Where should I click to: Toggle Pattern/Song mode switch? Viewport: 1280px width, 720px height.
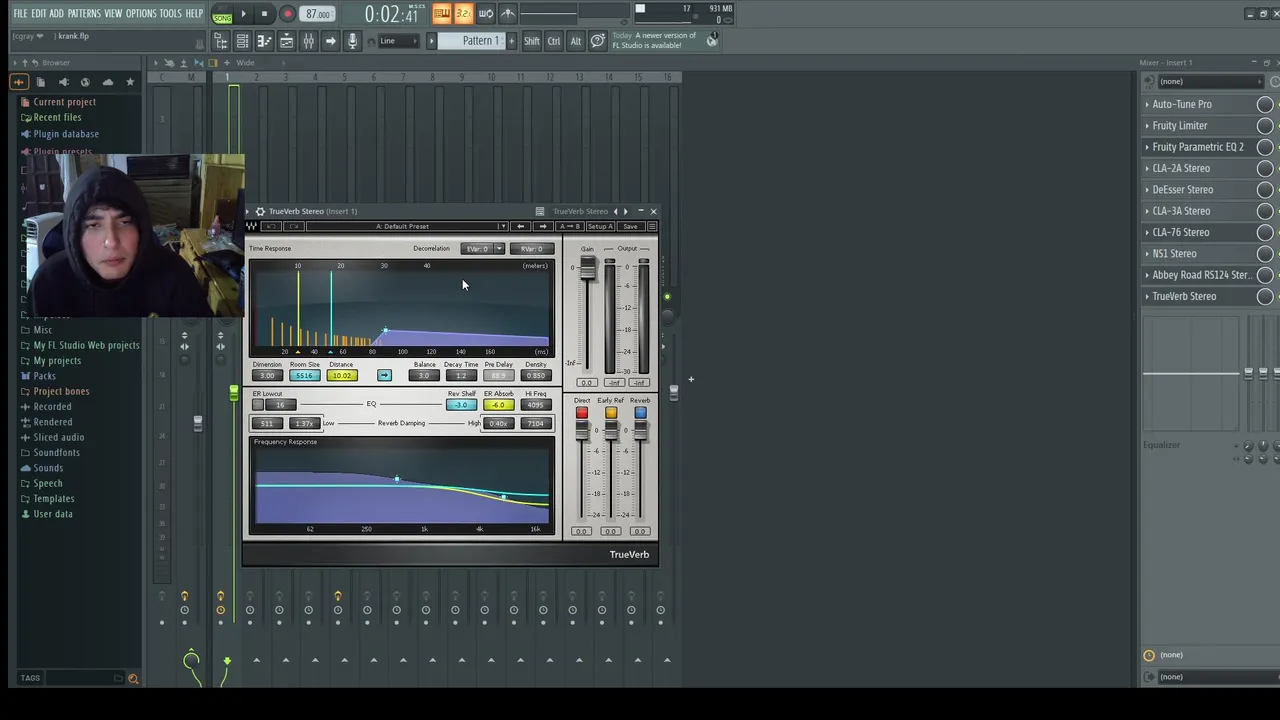222,14
